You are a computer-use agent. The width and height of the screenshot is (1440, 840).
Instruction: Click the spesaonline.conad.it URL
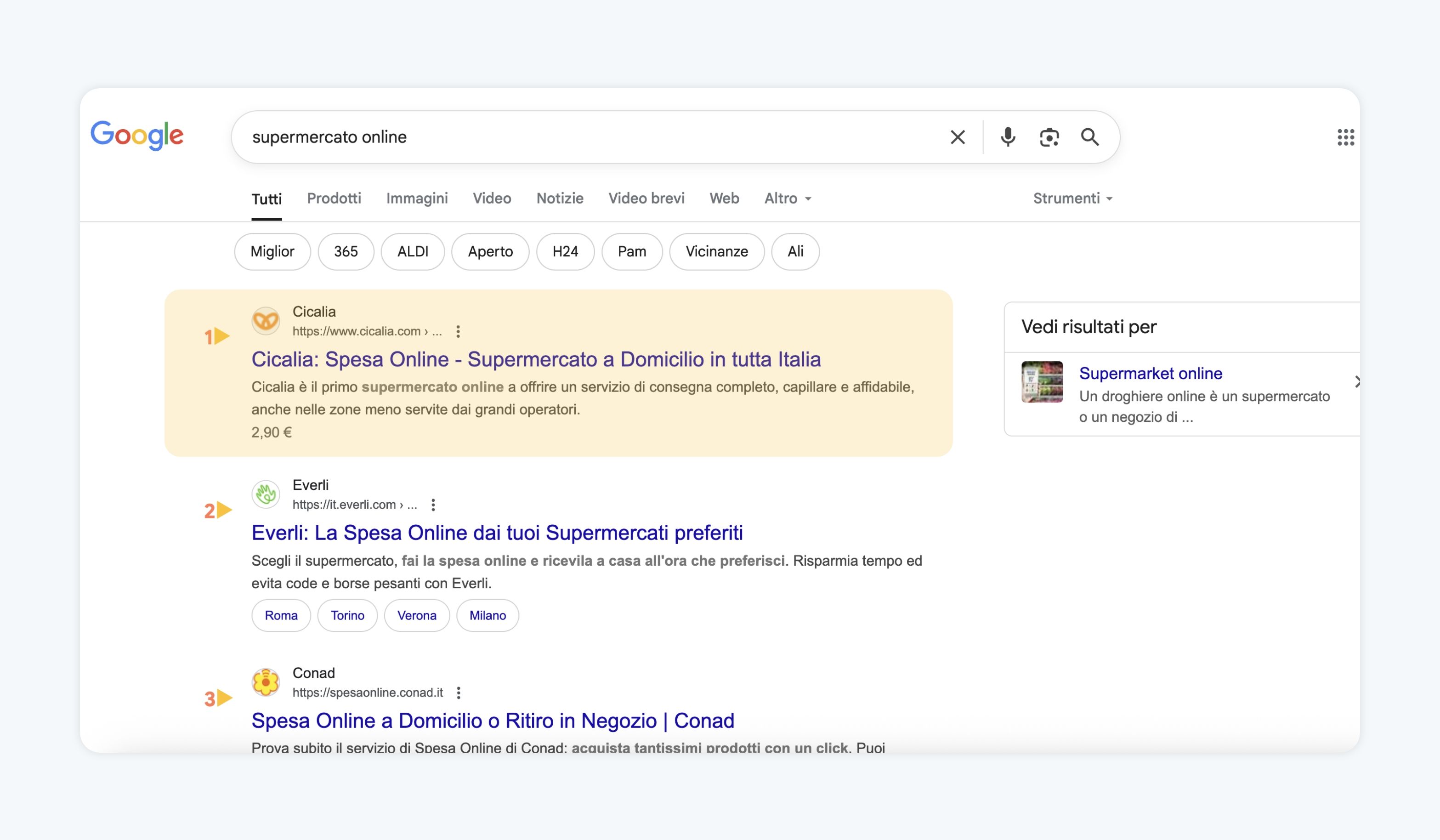click(368, 692)
